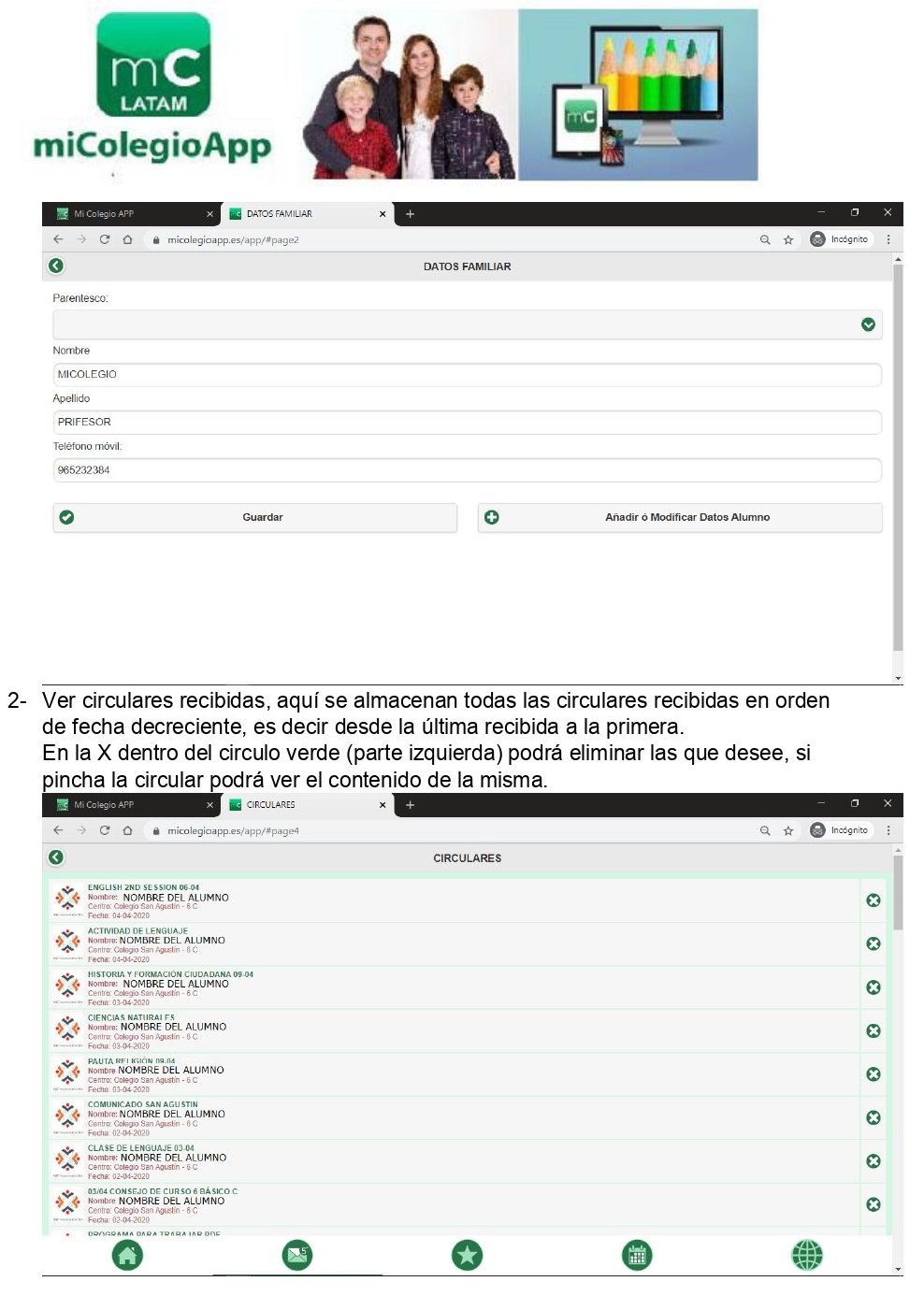
Task: Bookmark page with star in lower browser
Action: pos(788,830)
